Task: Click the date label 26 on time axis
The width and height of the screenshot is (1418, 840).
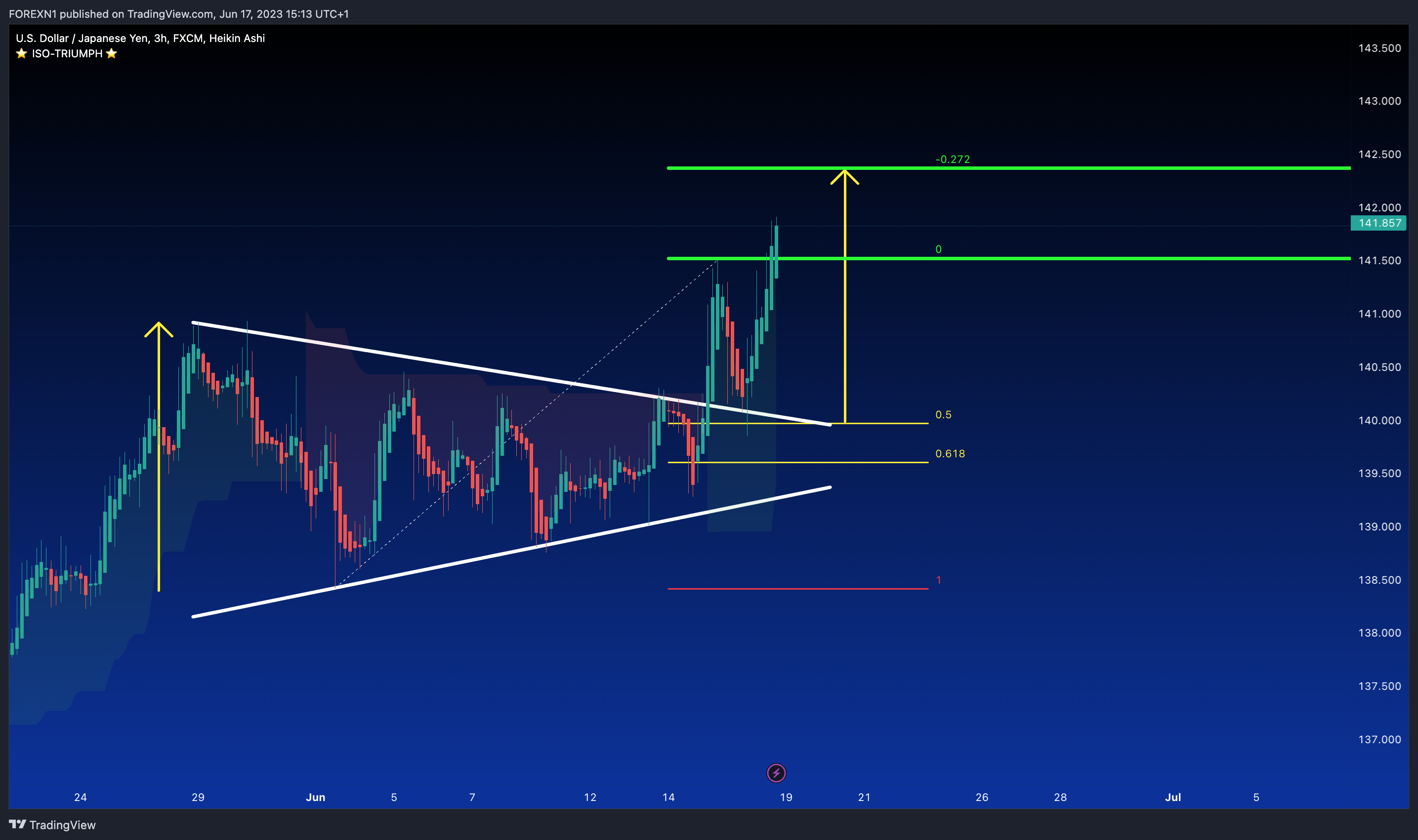Action: 982,797
